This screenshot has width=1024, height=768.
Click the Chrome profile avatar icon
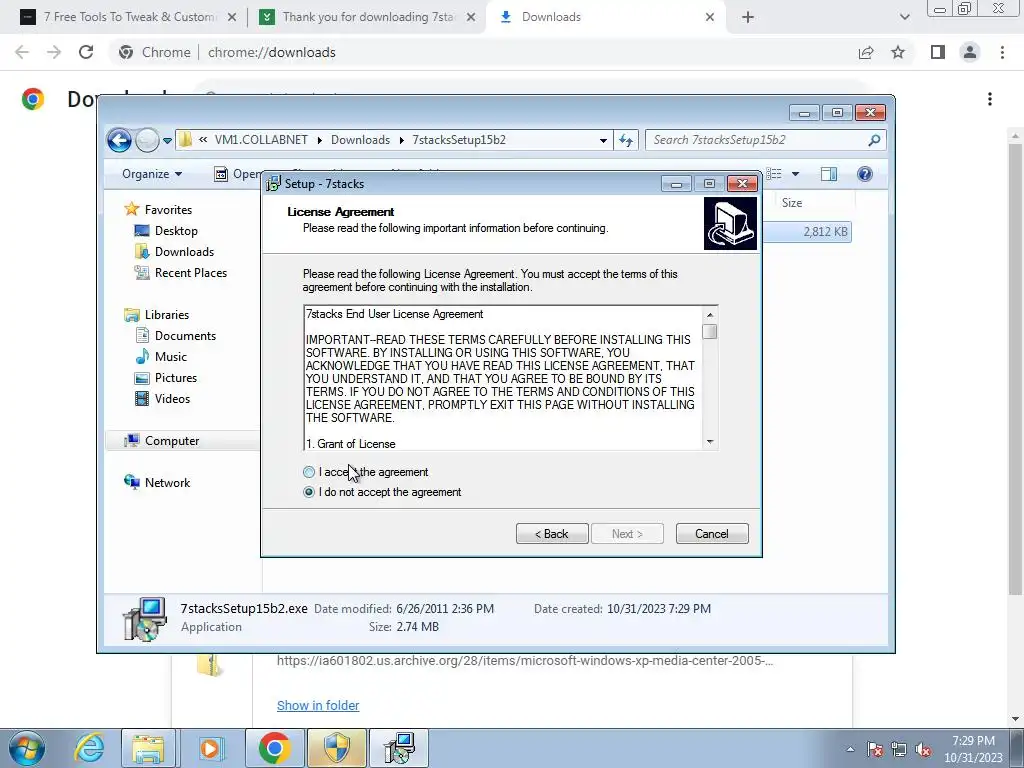[x=970, y=52]
